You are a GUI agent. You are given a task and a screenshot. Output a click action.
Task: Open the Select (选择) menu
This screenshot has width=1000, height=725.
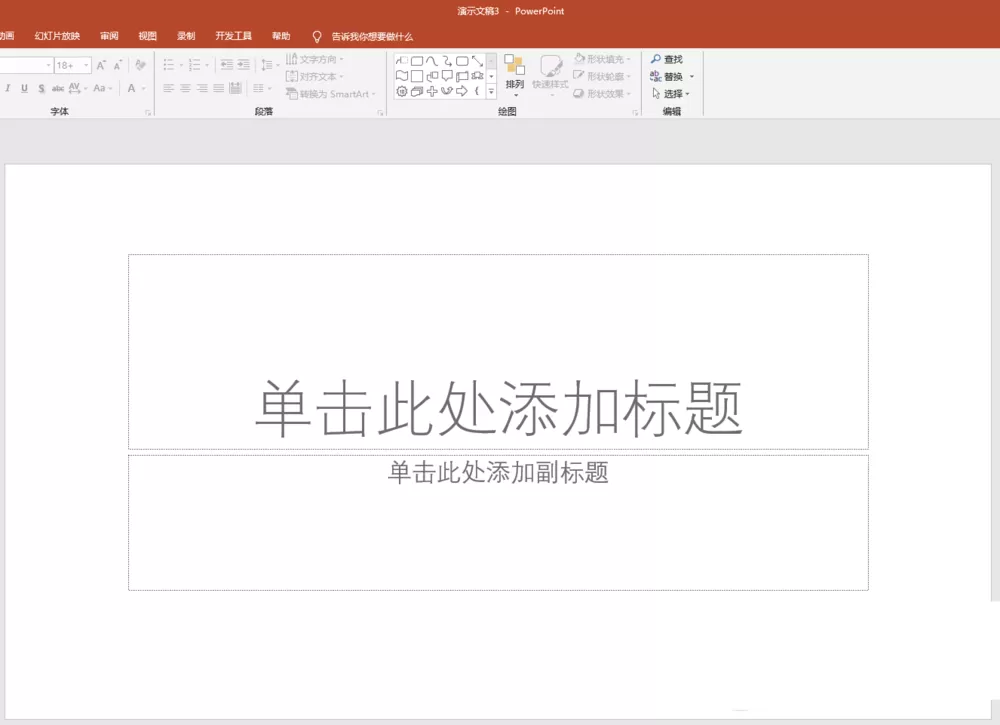point(670,94)
